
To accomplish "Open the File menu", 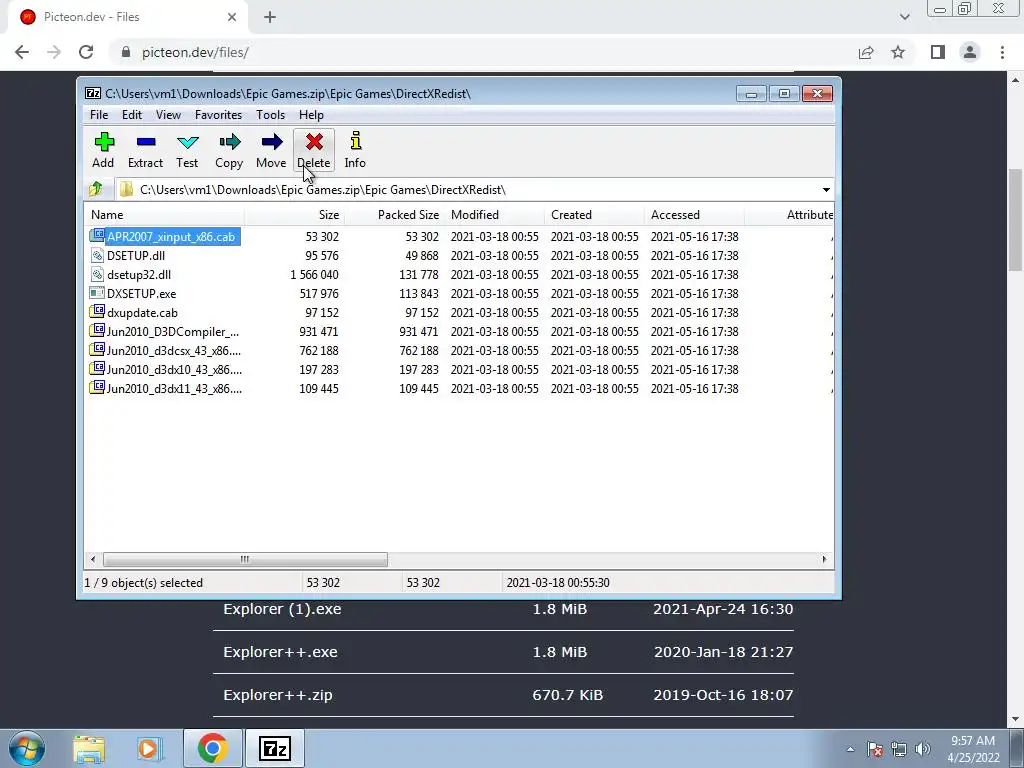I will tap(99, 115).
